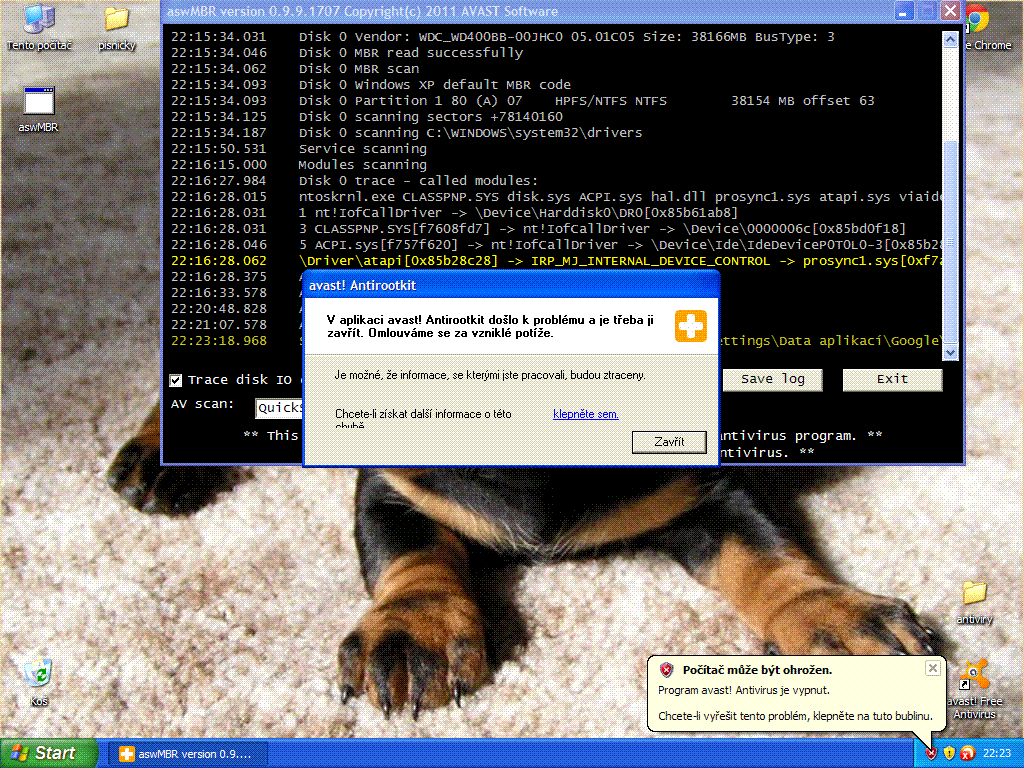Close the aswMBR window
Viewport: 1024px width, 768px height.
pos(950,12)
